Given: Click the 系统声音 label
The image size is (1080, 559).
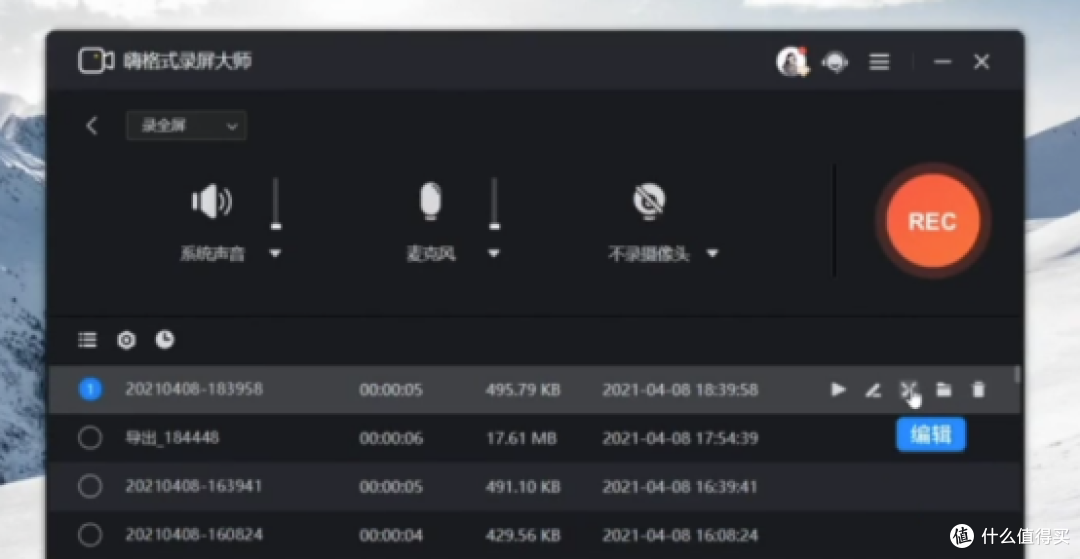Looking at the screenshot, I should pos(212,254).
